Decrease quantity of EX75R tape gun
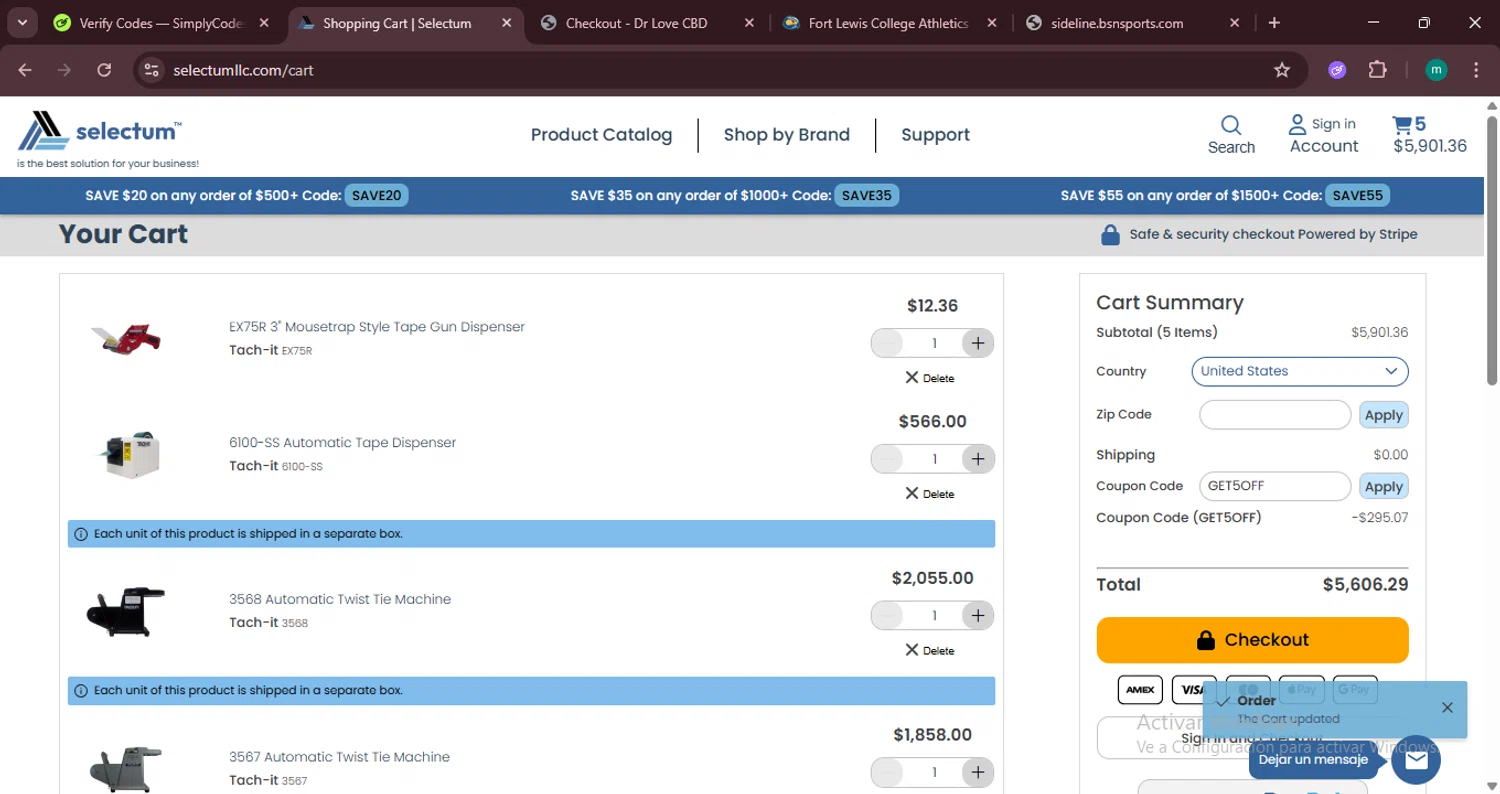 point(887,343)
